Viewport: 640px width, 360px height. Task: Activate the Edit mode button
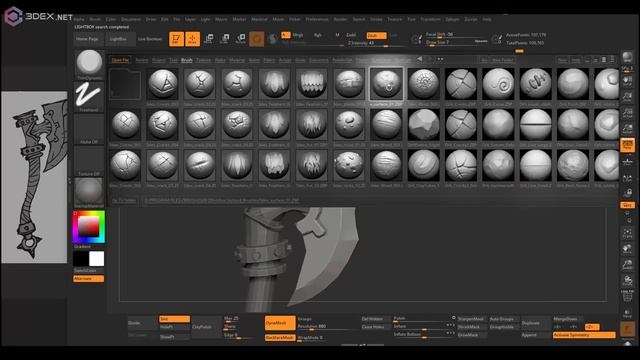pyautogui.click(x=176, y=39)
